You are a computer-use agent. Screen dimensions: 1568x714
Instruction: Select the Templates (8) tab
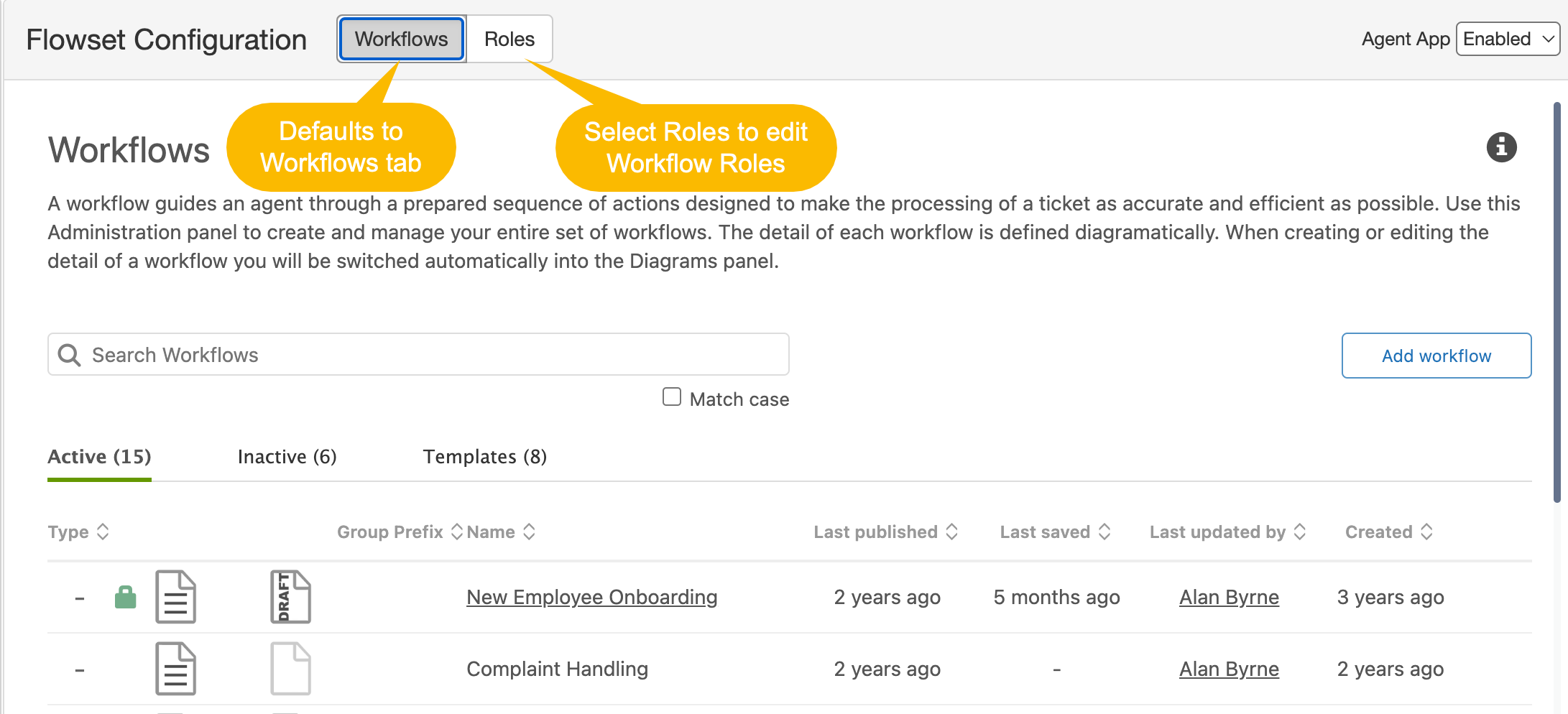(484, 457)
